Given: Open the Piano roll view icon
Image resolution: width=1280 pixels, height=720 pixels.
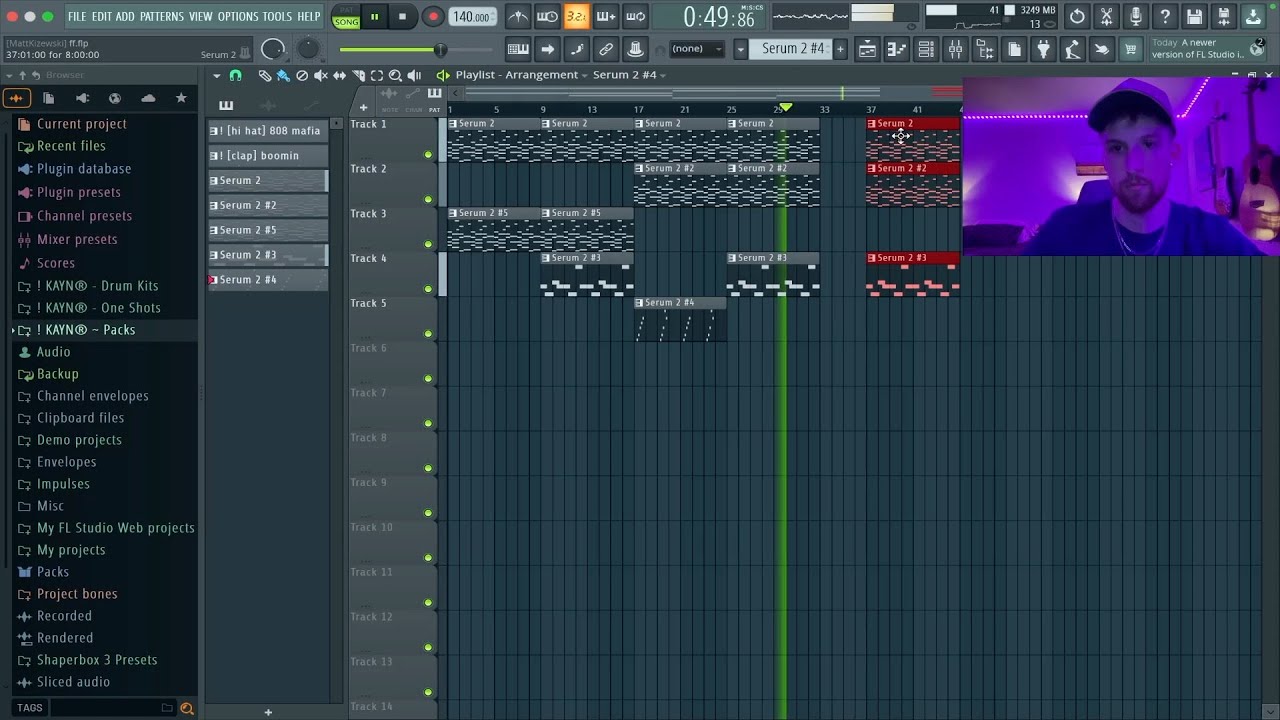Looking at the screenshot, I should (x=897, y=49).
